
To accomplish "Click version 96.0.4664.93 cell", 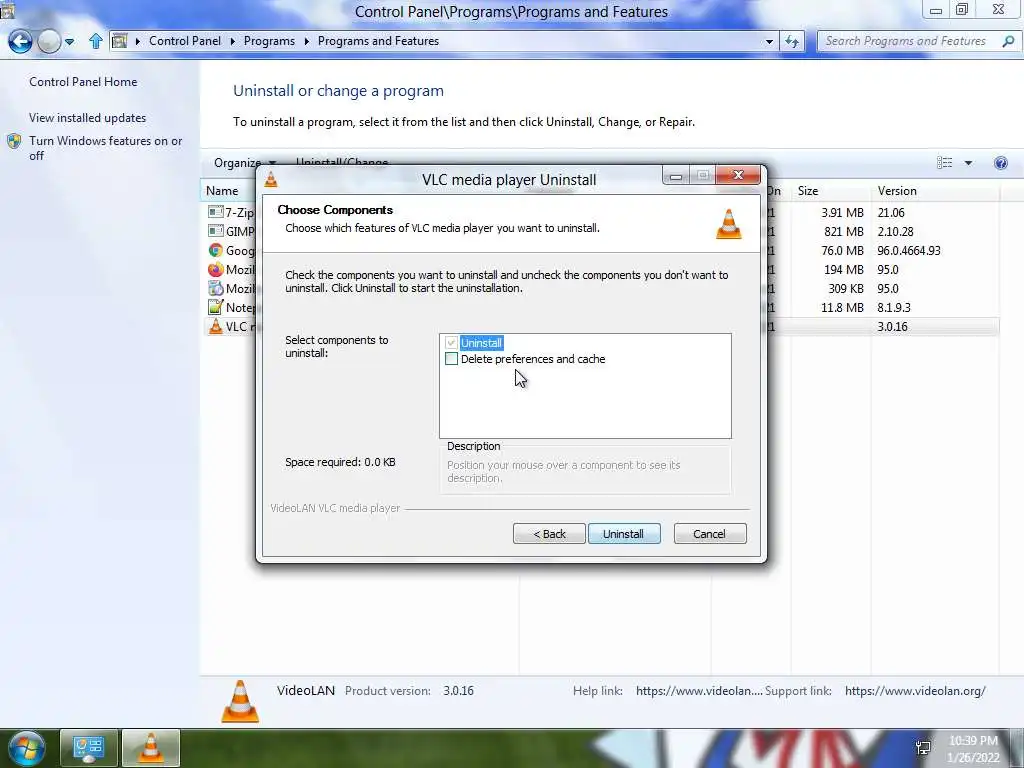I will [909, 250].
